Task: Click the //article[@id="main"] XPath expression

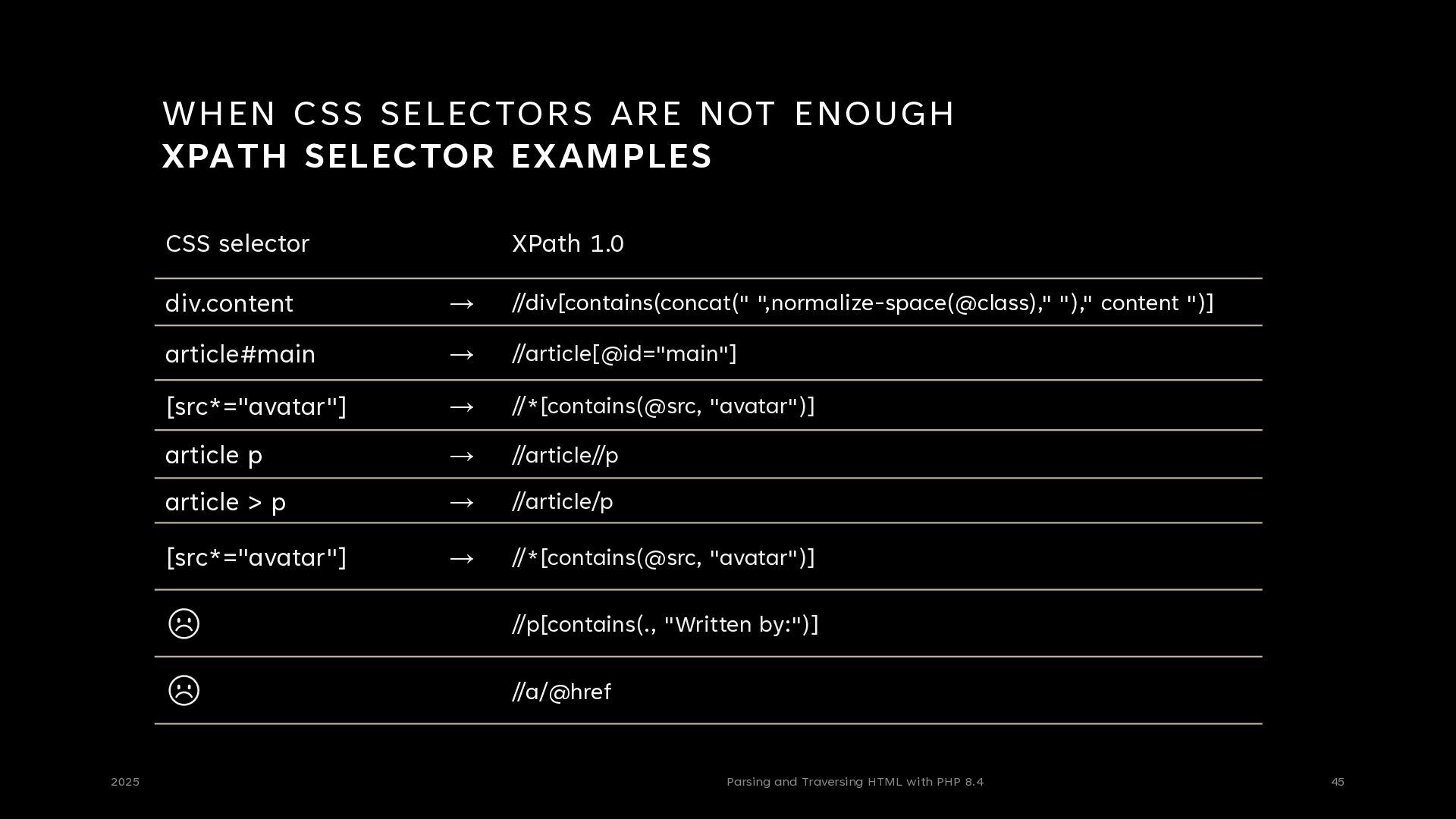Action: tap(624, 353)
